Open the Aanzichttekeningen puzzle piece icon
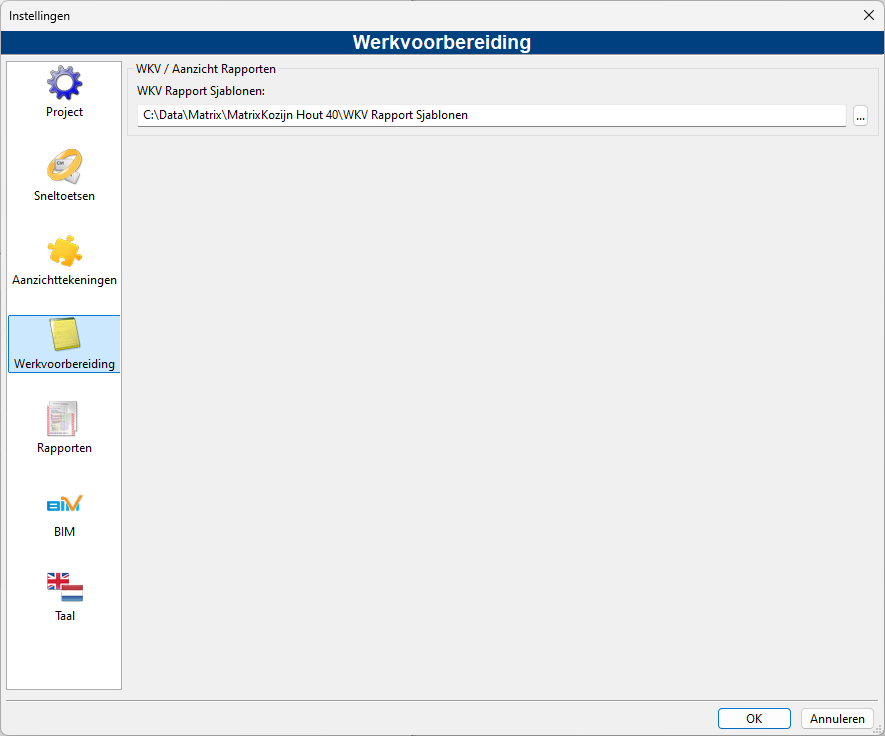The image size is (885, 736). (64, 251)
